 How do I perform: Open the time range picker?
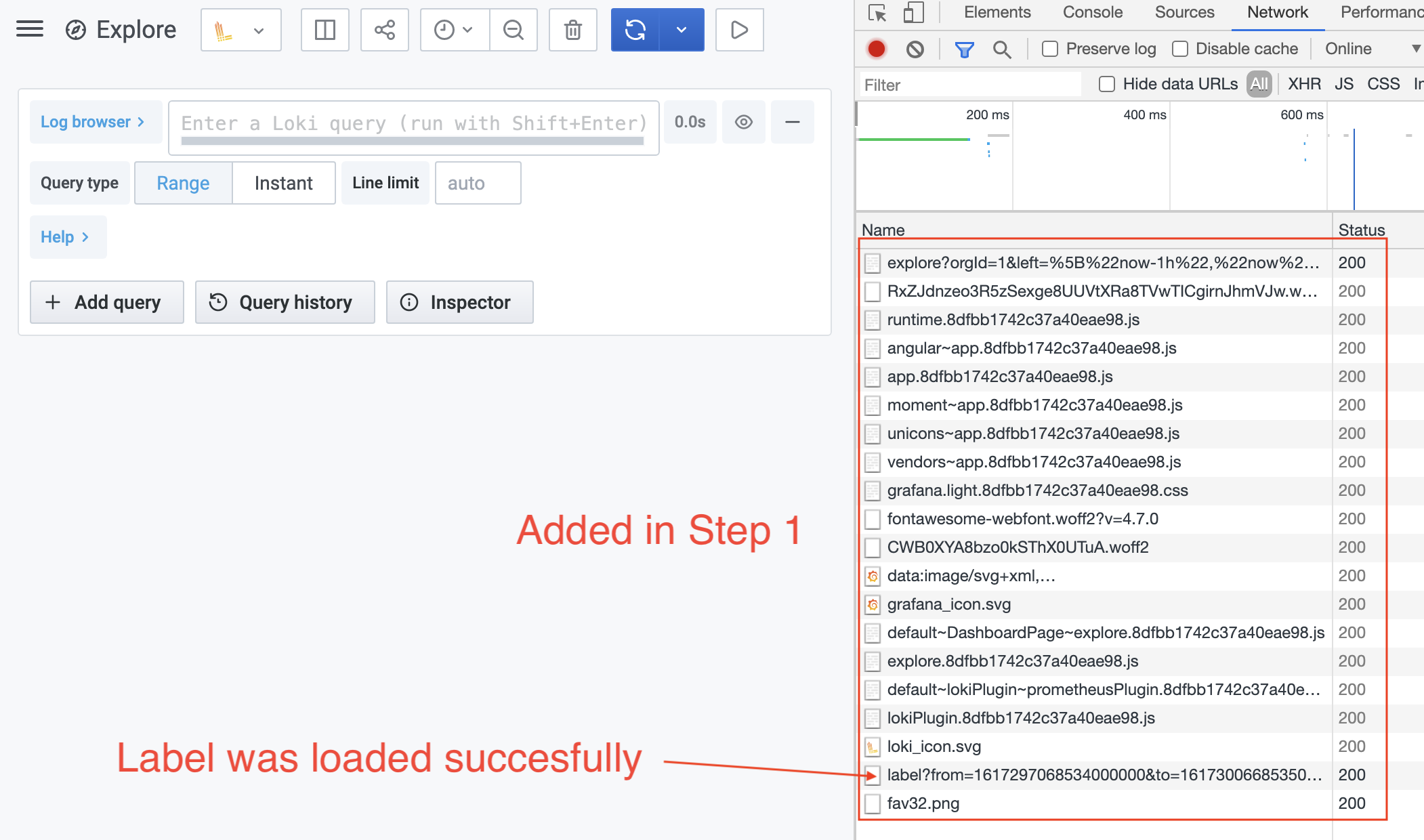(x=455, y=30)
